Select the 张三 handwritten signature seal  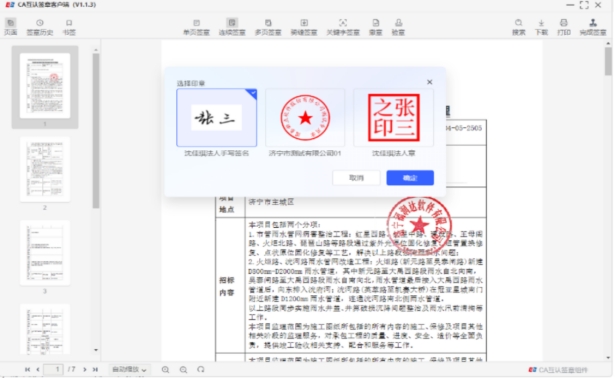point(217,118)
